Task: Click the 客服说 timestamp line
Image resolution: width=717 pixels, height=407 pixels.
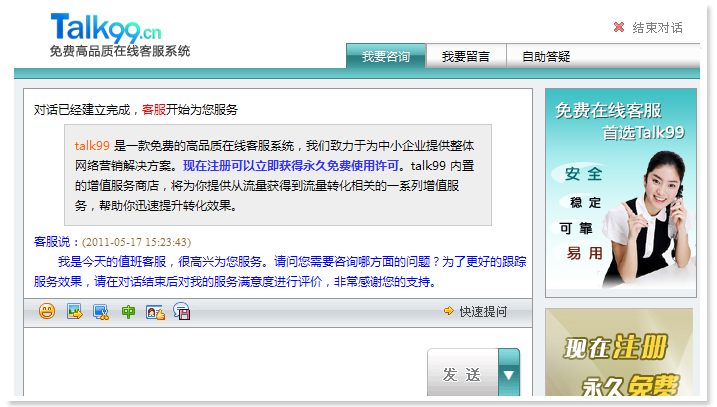Action: [x=112, y=241]
